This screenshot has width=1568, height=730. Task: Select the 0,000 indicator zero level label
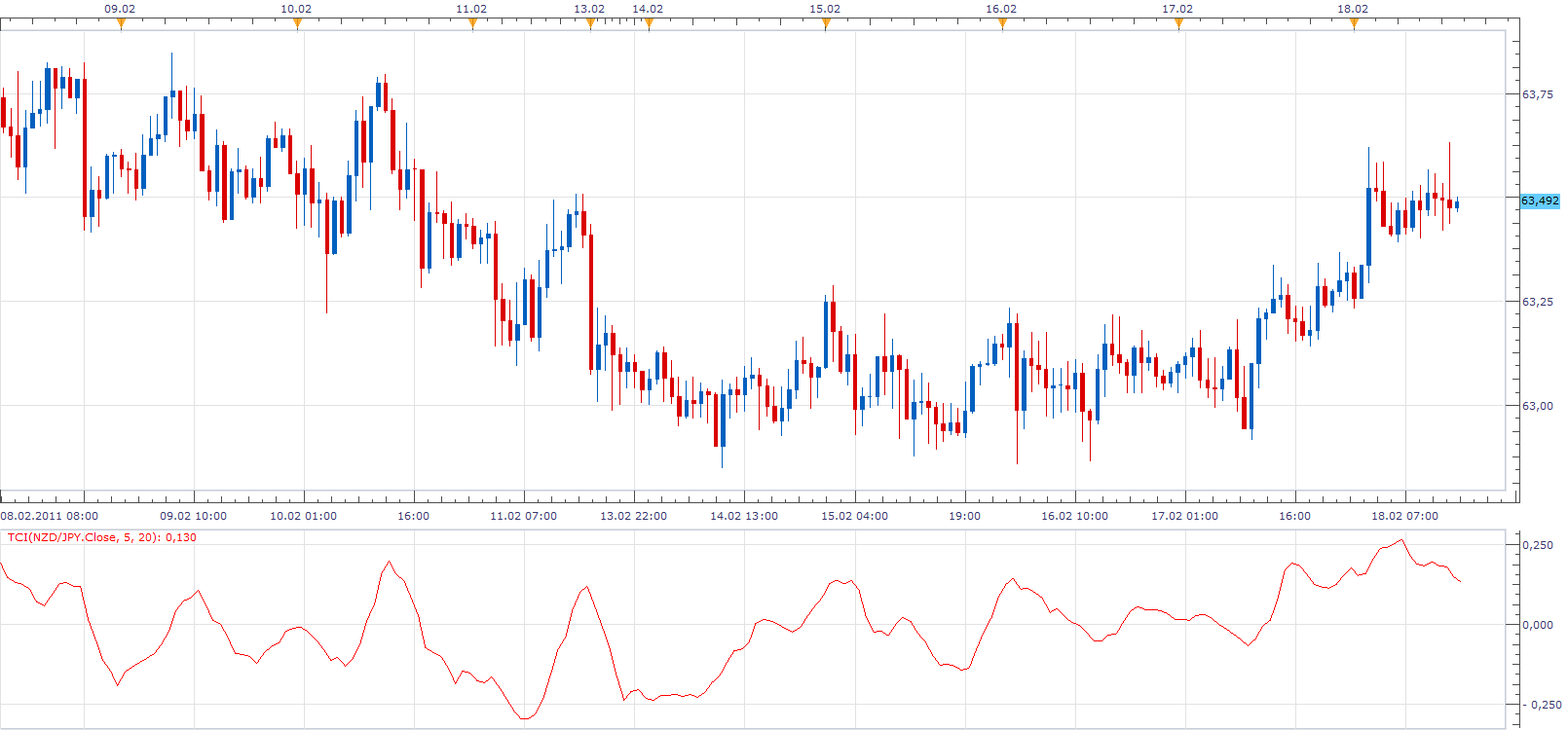1538,625
